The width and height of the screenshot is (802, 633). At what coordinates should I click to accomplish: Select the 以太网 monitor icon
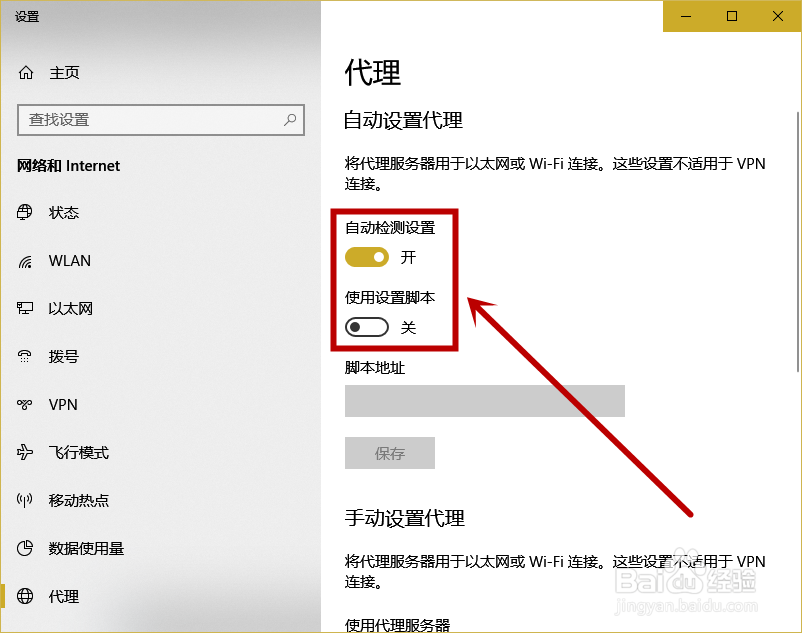24,308
